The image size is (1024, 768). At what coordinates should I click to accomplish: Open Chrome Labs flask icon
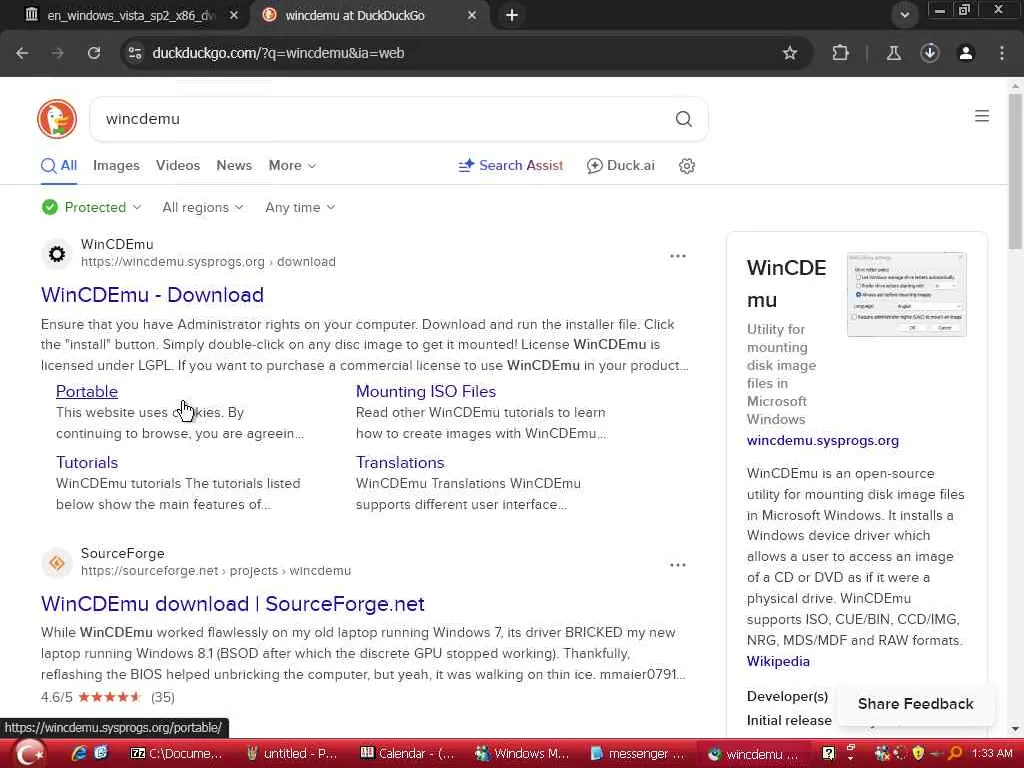coord(893,53)
